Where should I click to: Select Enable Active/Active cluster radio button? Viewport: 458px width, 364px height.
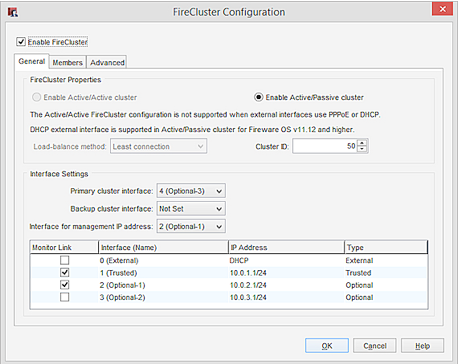coord(36,97)
